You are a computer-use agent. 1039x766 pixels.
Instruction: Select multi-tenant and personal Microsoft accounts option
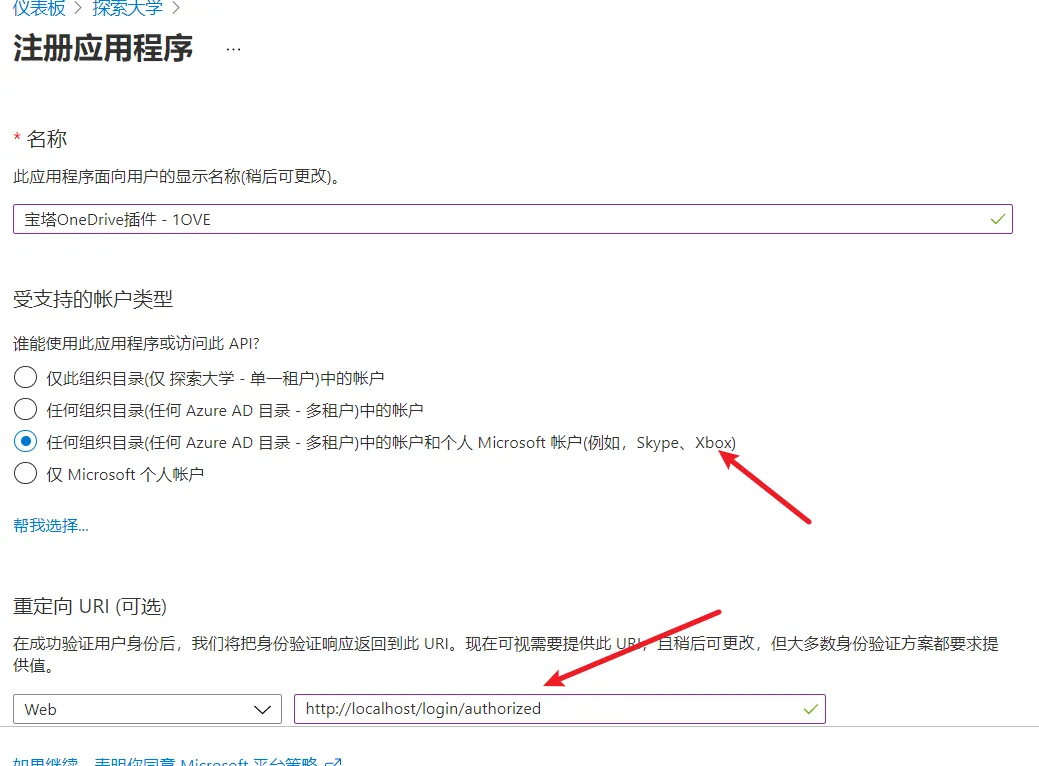25,441
